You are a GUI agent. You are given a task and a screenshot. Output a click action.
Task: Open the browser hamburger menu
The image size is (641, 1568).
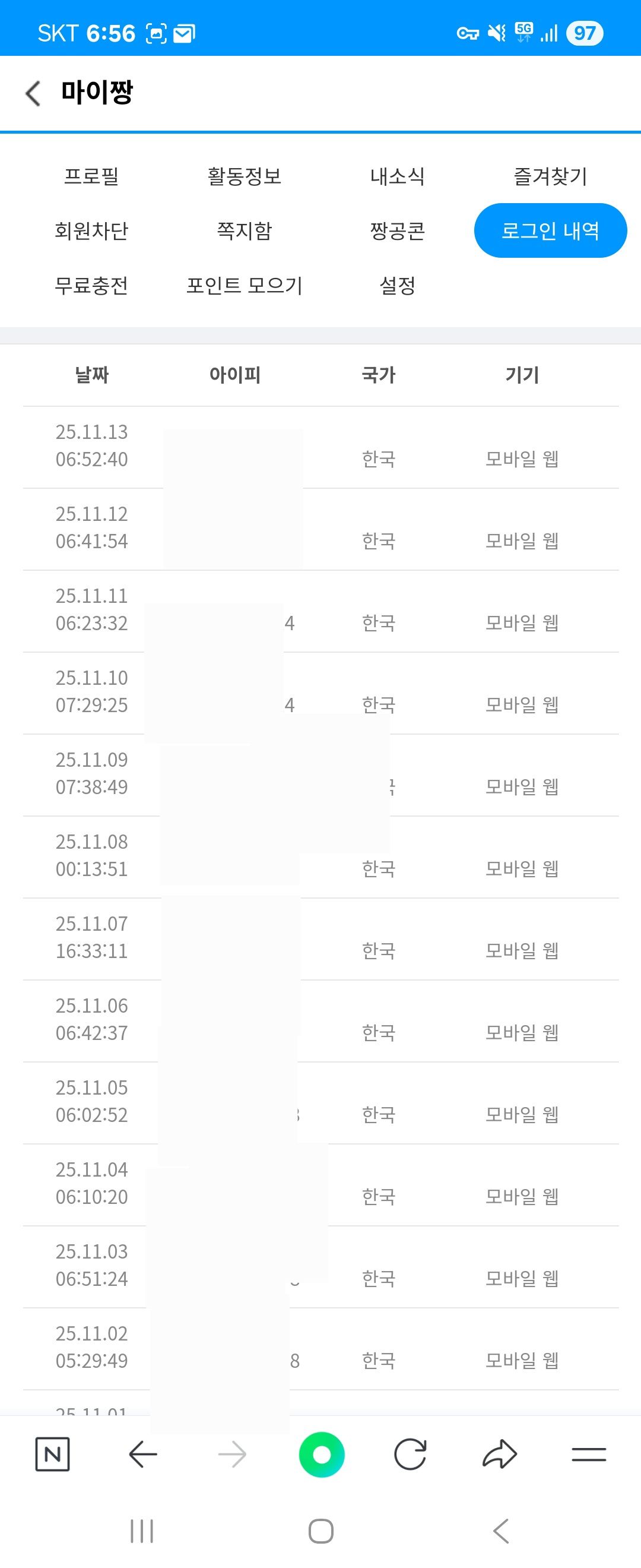pyautogui.click(x=589, y=1454)
